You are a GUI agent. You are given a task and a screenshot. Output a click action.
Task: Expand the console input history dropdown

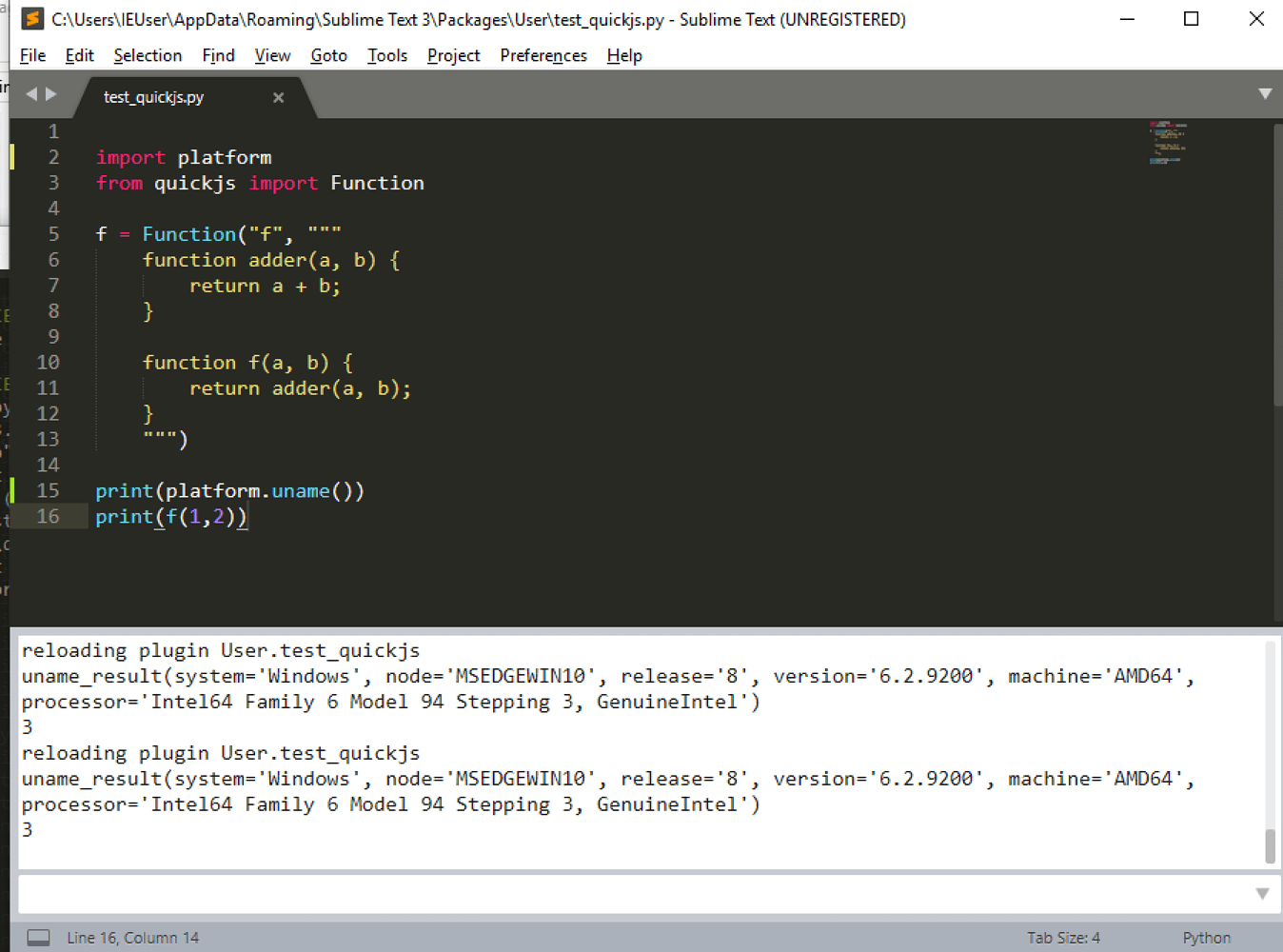[x=1262, y=894]
